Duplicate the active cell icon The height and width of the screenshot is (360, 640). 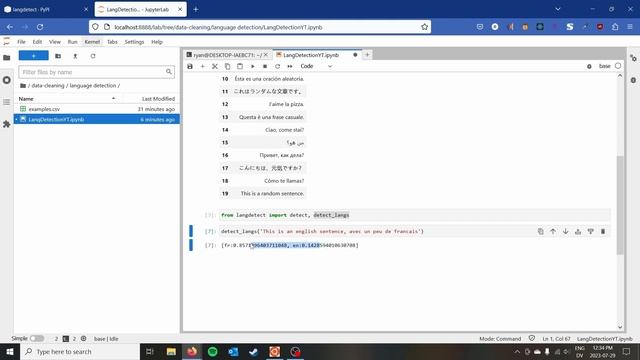coord(540,231)
